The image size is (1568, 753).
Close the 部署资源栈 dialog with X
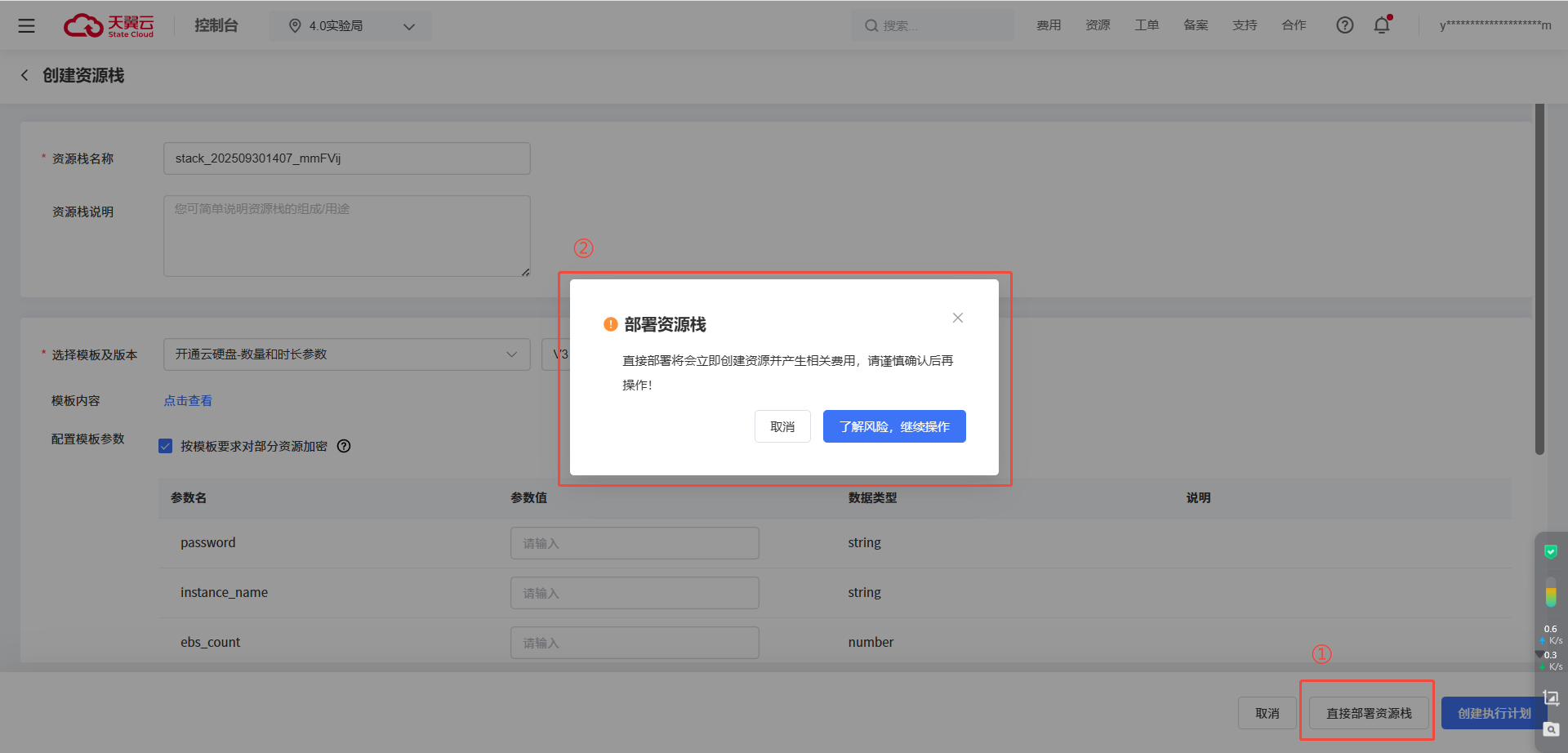pyautogui.click(x=957, y=318)
